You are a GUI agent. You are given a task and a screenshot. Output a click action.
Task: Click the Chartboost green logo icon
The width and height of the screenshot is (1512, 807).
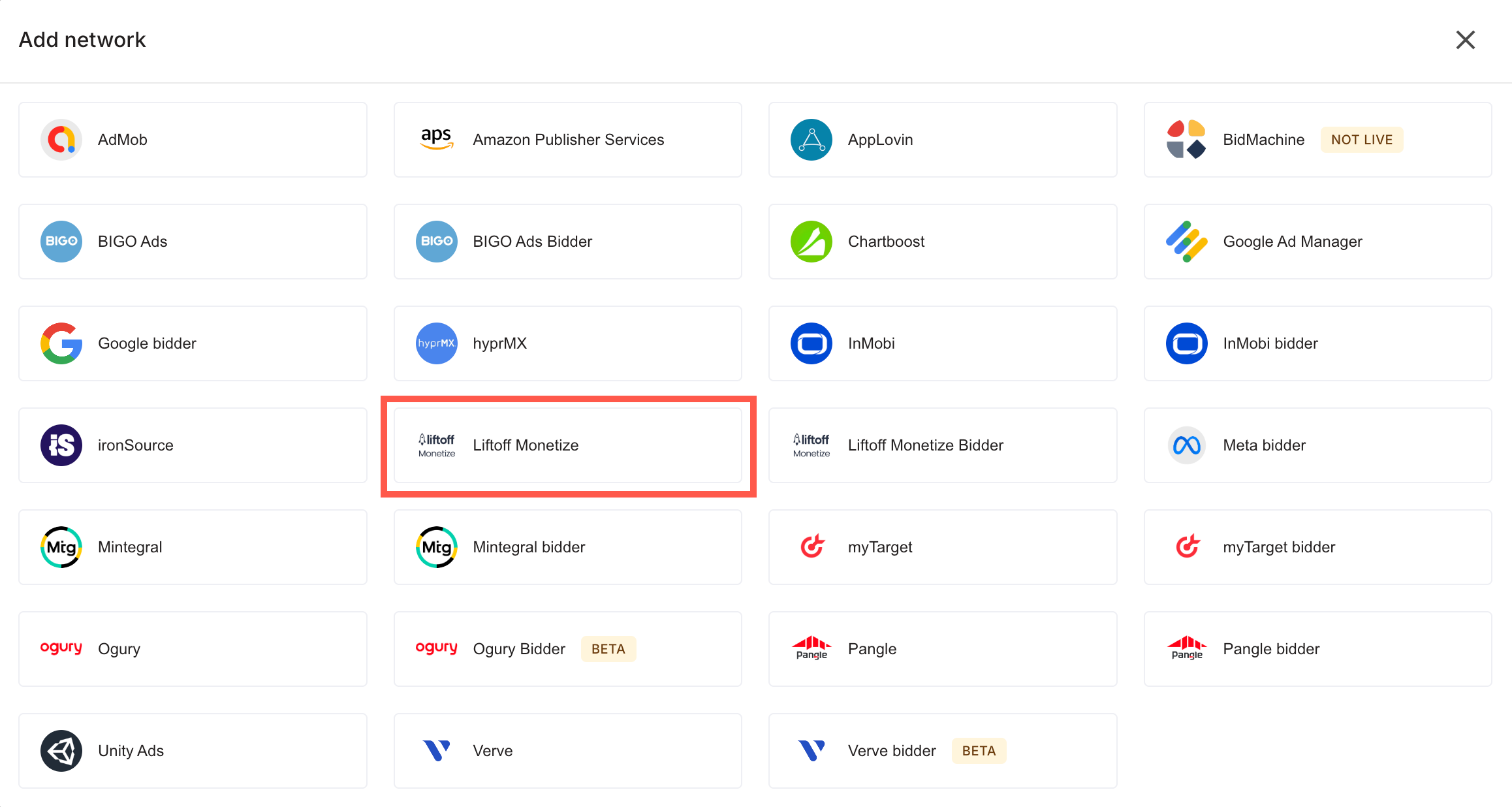coord(811,242)
